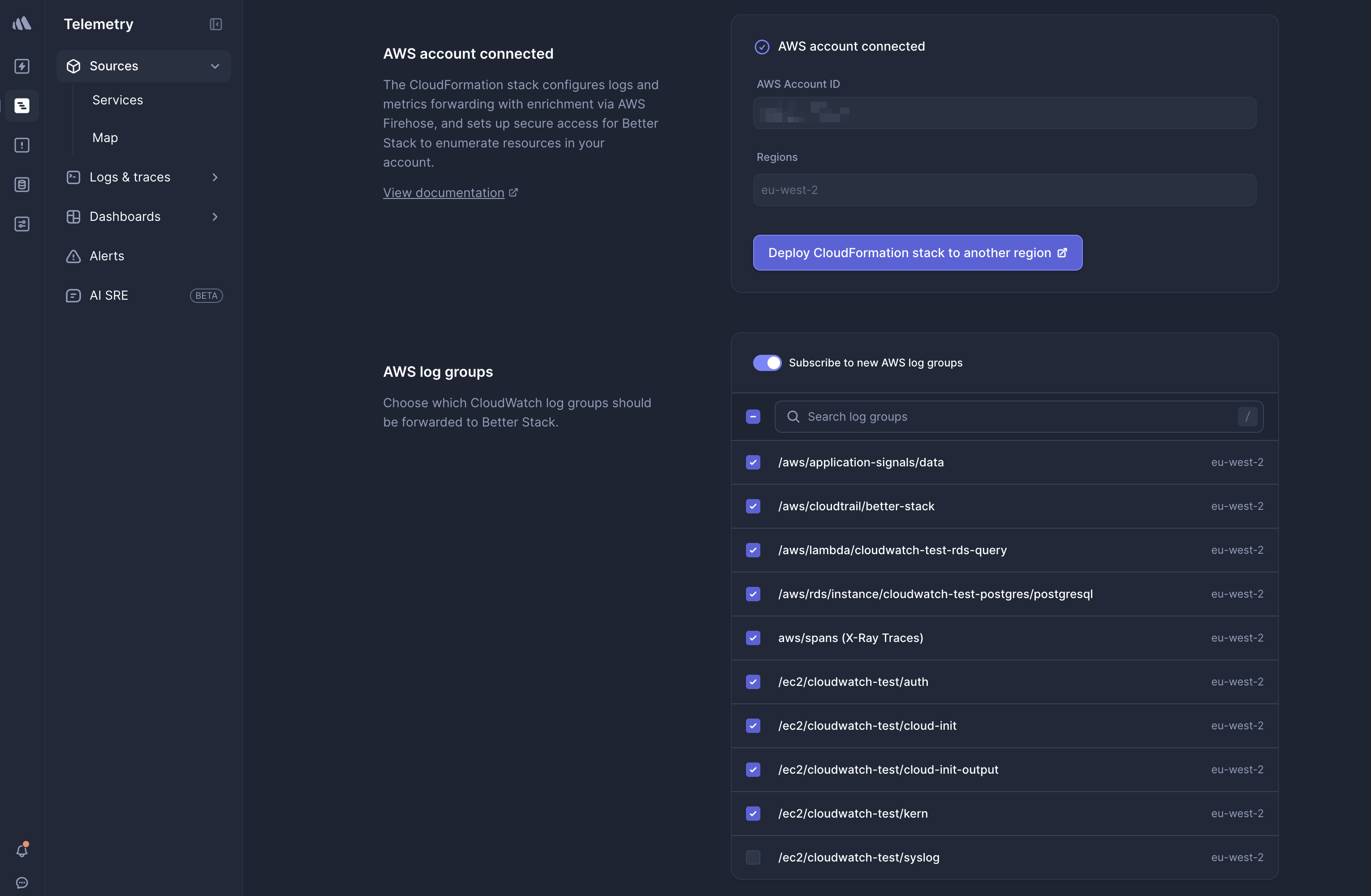Open the View documentation link
This screenshot has height=896, width=1371.
444,192
